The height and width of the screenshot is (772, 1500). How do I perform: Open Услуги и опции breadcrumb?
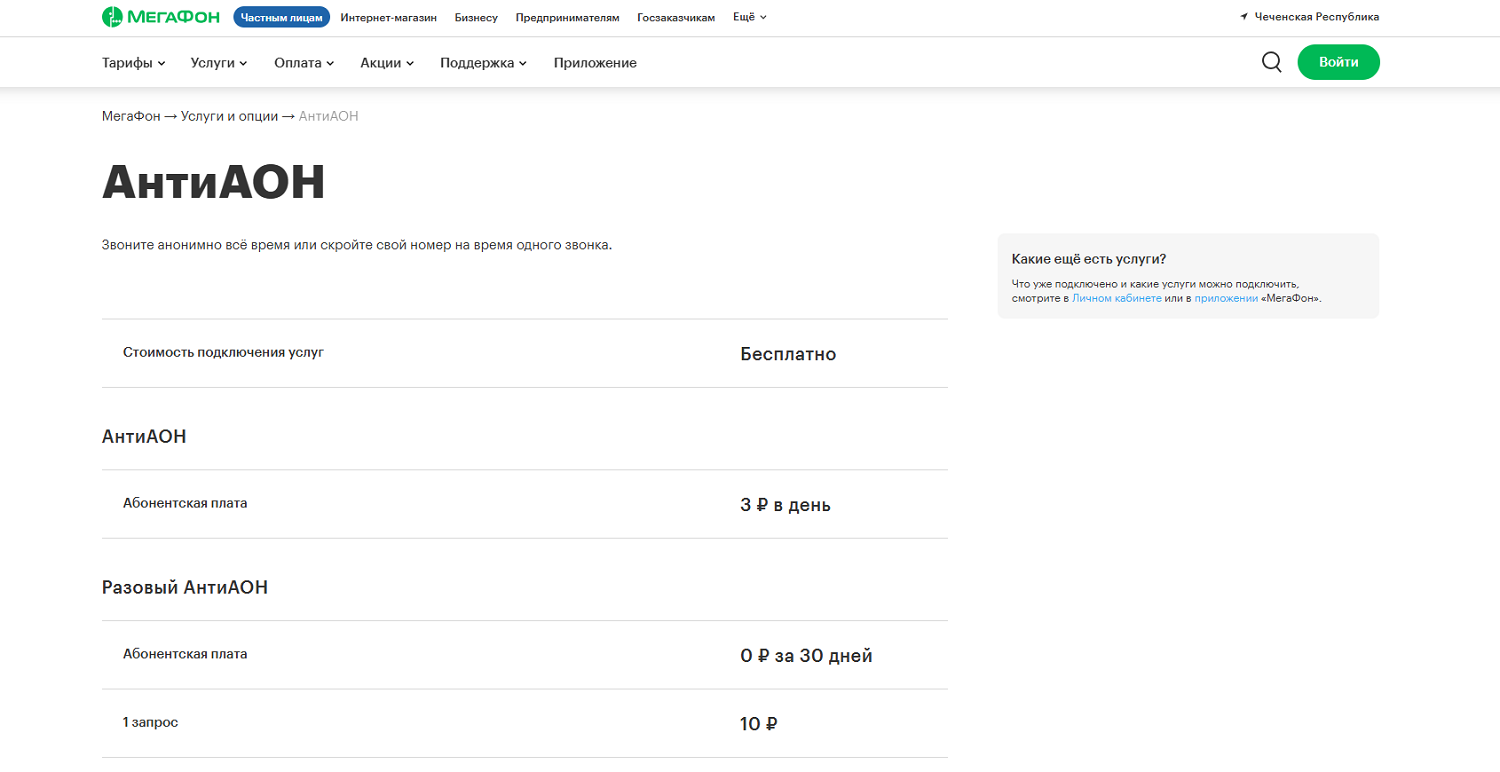[x=229, y=116]
